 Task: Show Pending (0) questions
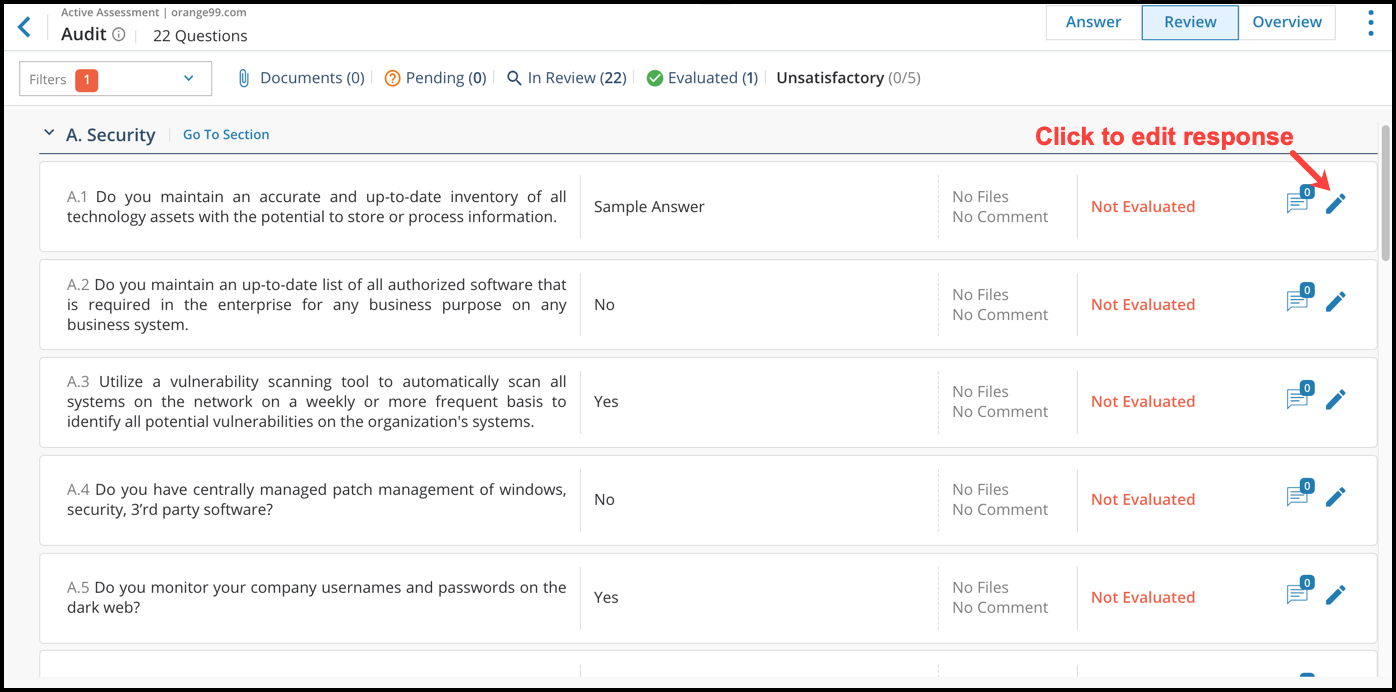(446, 78)
